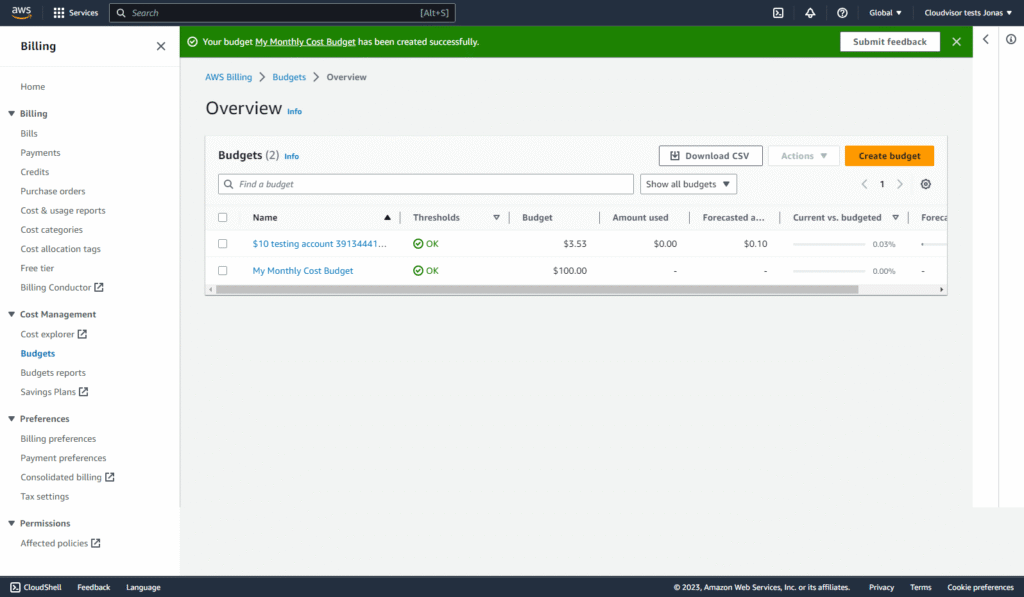Open Purchase orders
This screenshot has height=597, width=1024.
point(53,191)
